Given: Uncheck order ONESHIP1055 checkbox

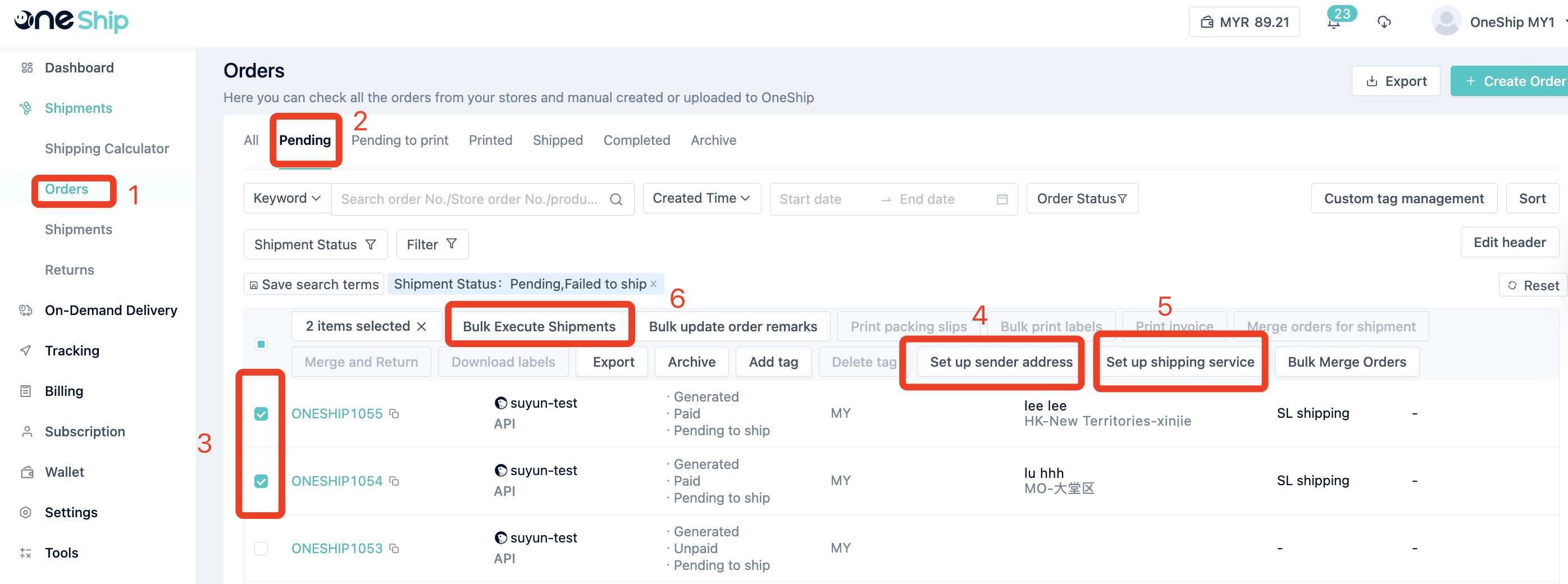Looking at the screenshot, I should pyautogui.click(x=261, y=414).
